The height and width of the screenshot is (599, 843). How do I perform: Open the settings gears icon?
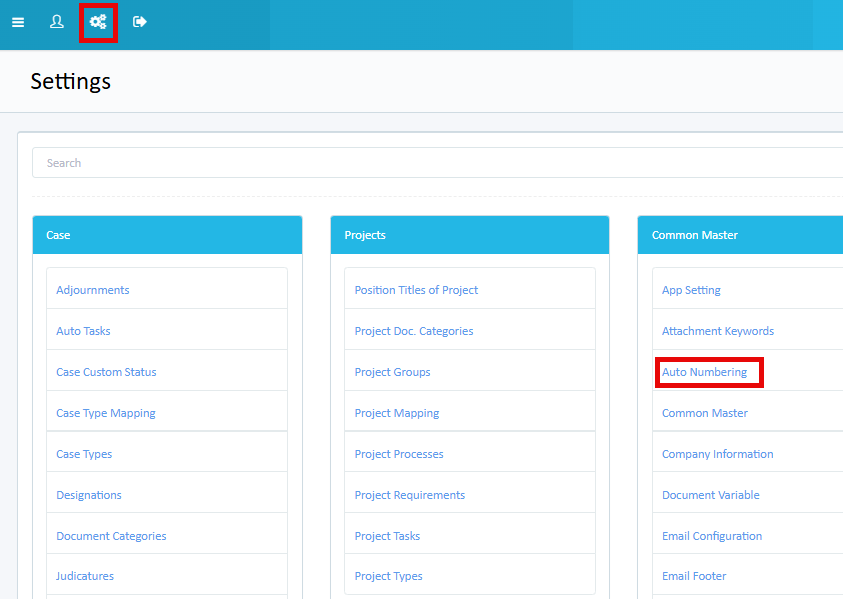pyautogui.click(x=98, y=22)
